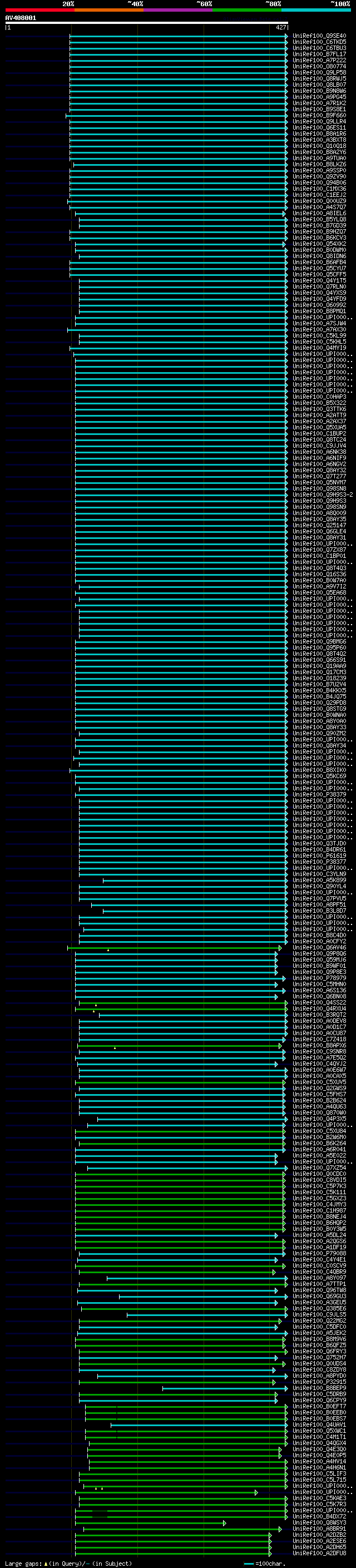356x1568 pixels.
Task: Select label UniRef100_Q25147
Action: coord(319,525)
